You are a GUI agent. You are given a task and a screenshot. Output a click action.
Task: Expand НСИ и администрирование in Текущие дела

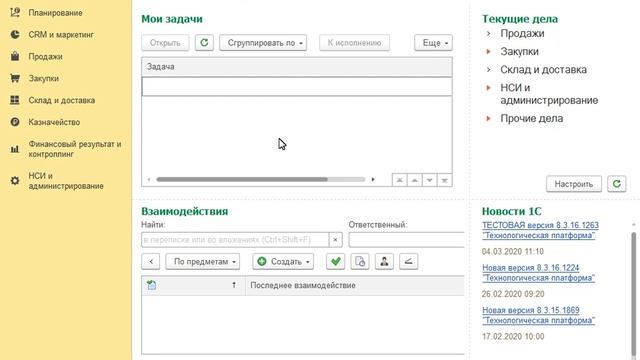tap(488, 88)
